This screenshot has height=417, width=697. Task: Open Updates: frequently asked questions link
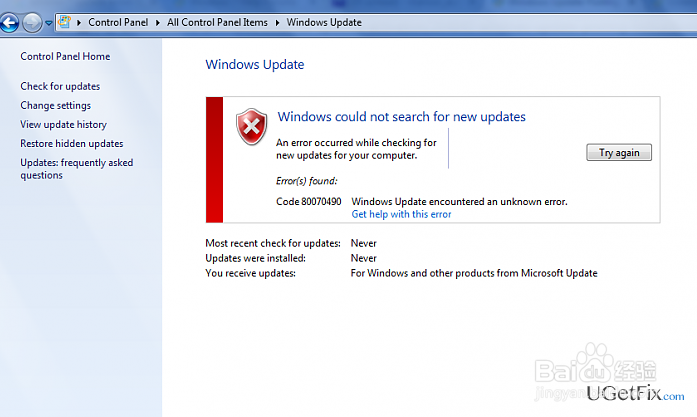point(76,169)
